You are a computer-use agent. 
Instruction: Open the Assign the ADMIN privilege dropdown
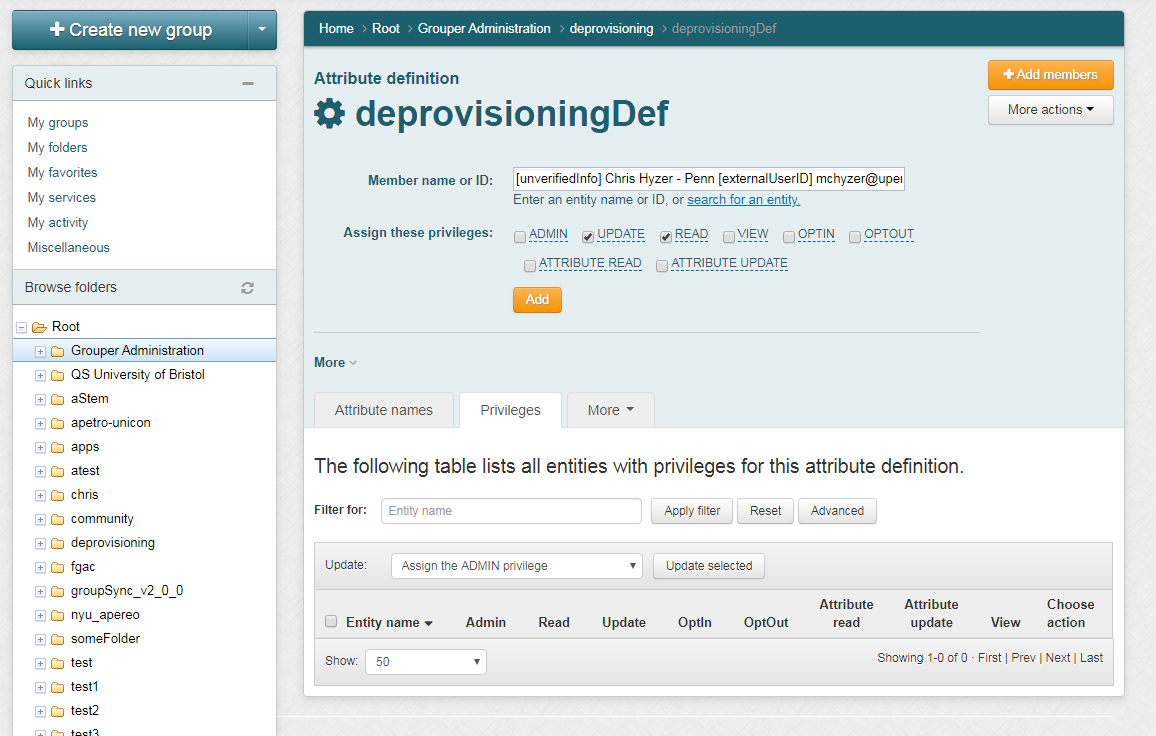(x=517, y=566)
